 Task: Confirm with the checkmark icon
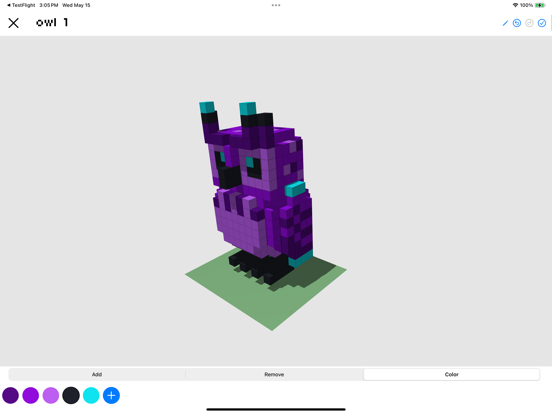542,23
